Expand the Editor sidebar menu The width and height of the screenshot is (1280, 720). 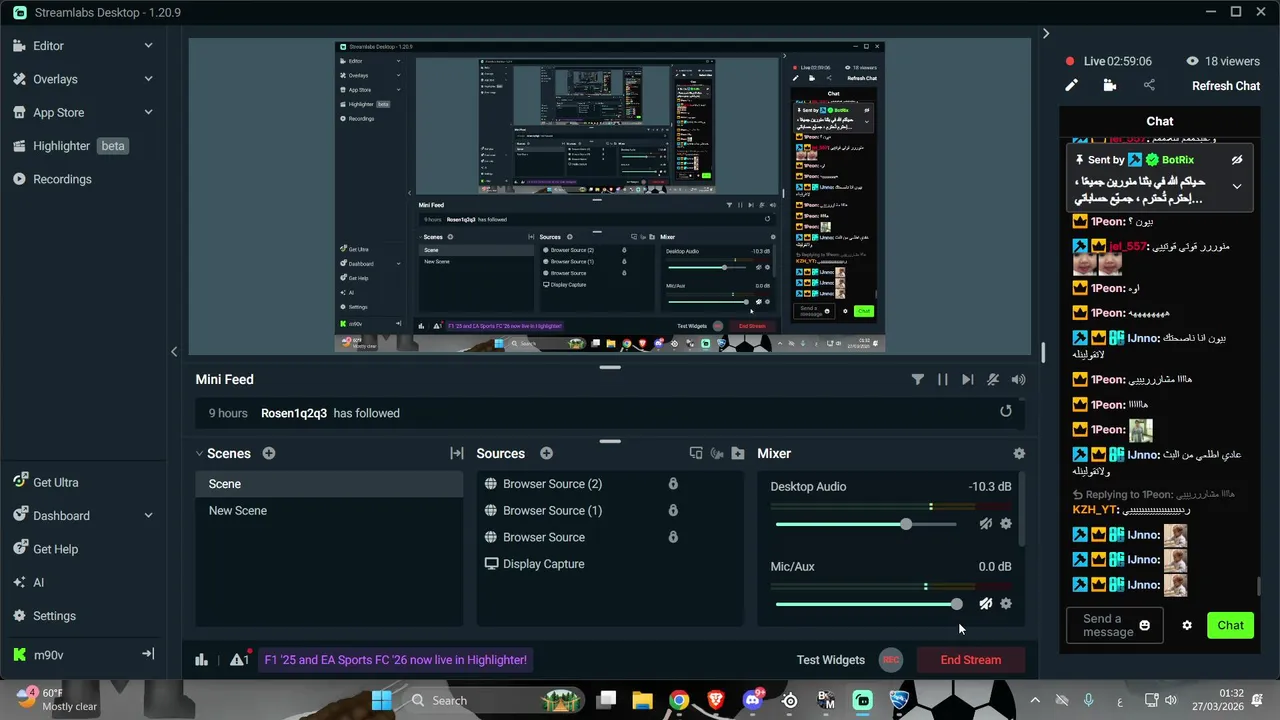(x=148, y=45)
